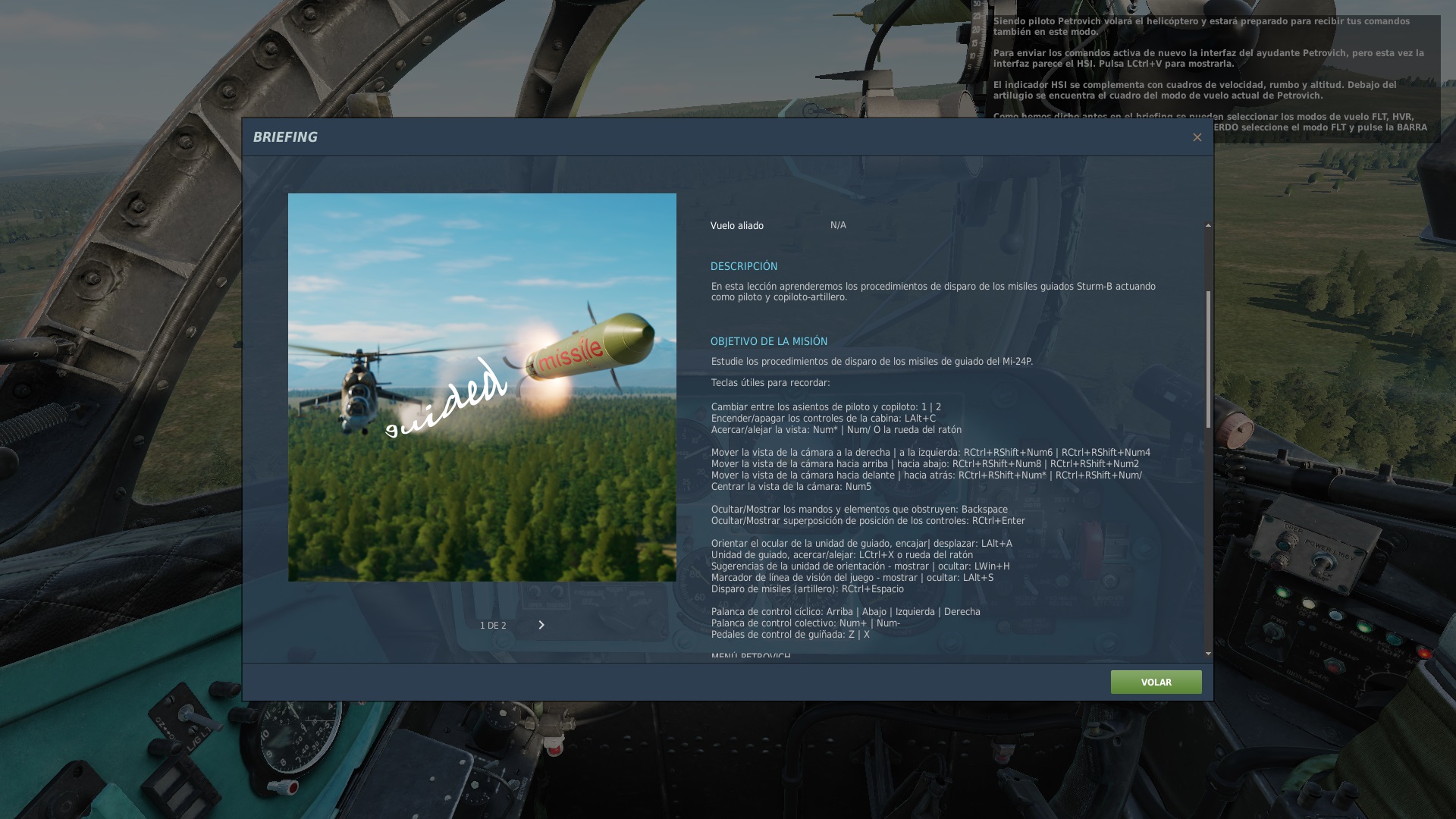
Task: Click the CHECK indicator lamp
Action: click(x=1335, y=614)
